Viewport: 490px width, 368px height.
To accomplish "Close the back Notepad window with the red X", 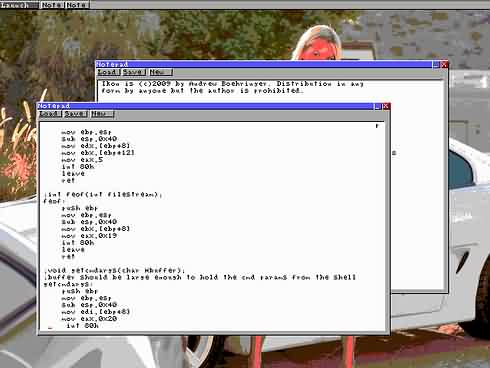I will [444, 65].
